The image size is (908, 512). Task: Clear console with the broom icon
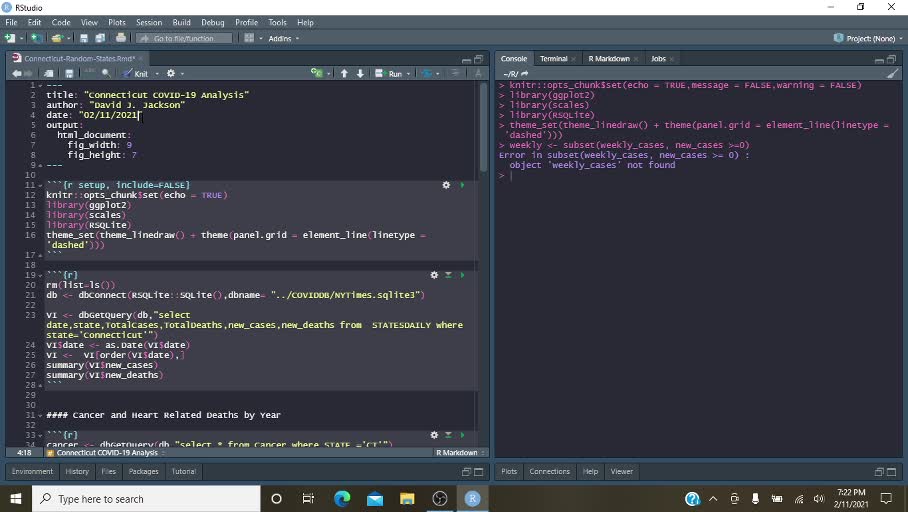click(x=892, y=74)
